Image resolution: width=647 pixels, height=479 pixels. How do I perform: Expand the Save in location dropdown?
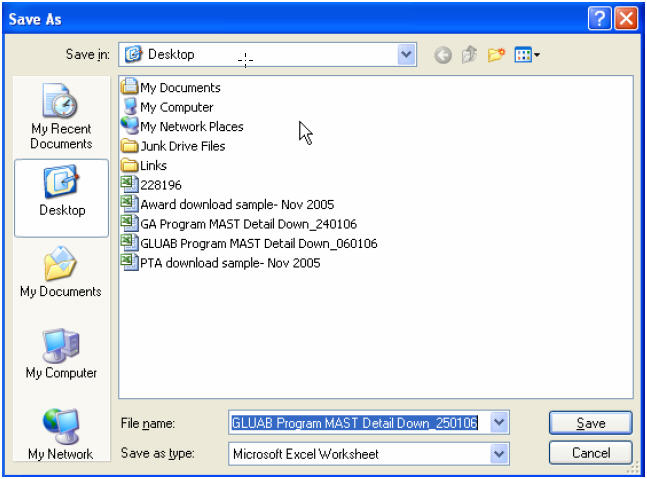pos(406,55)
